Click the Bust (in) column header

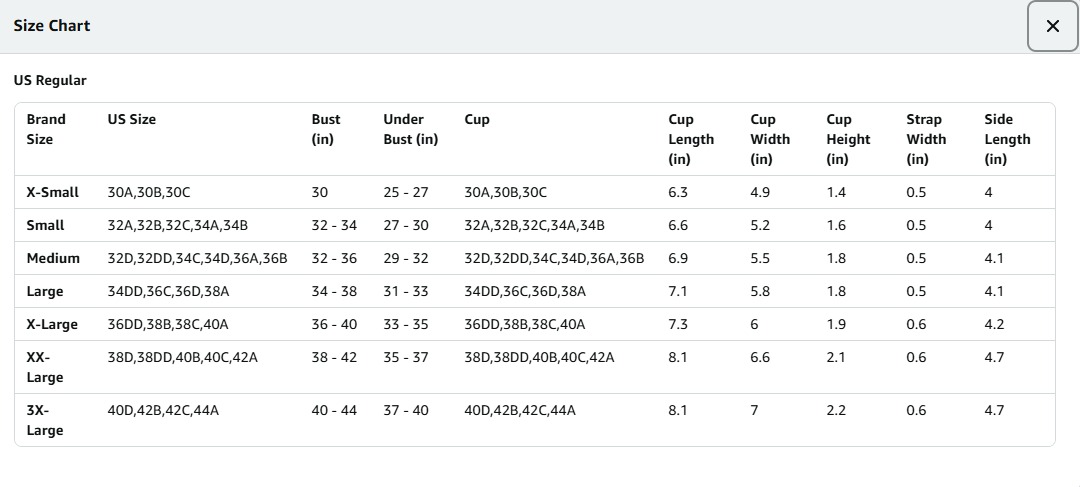[326, 129]
